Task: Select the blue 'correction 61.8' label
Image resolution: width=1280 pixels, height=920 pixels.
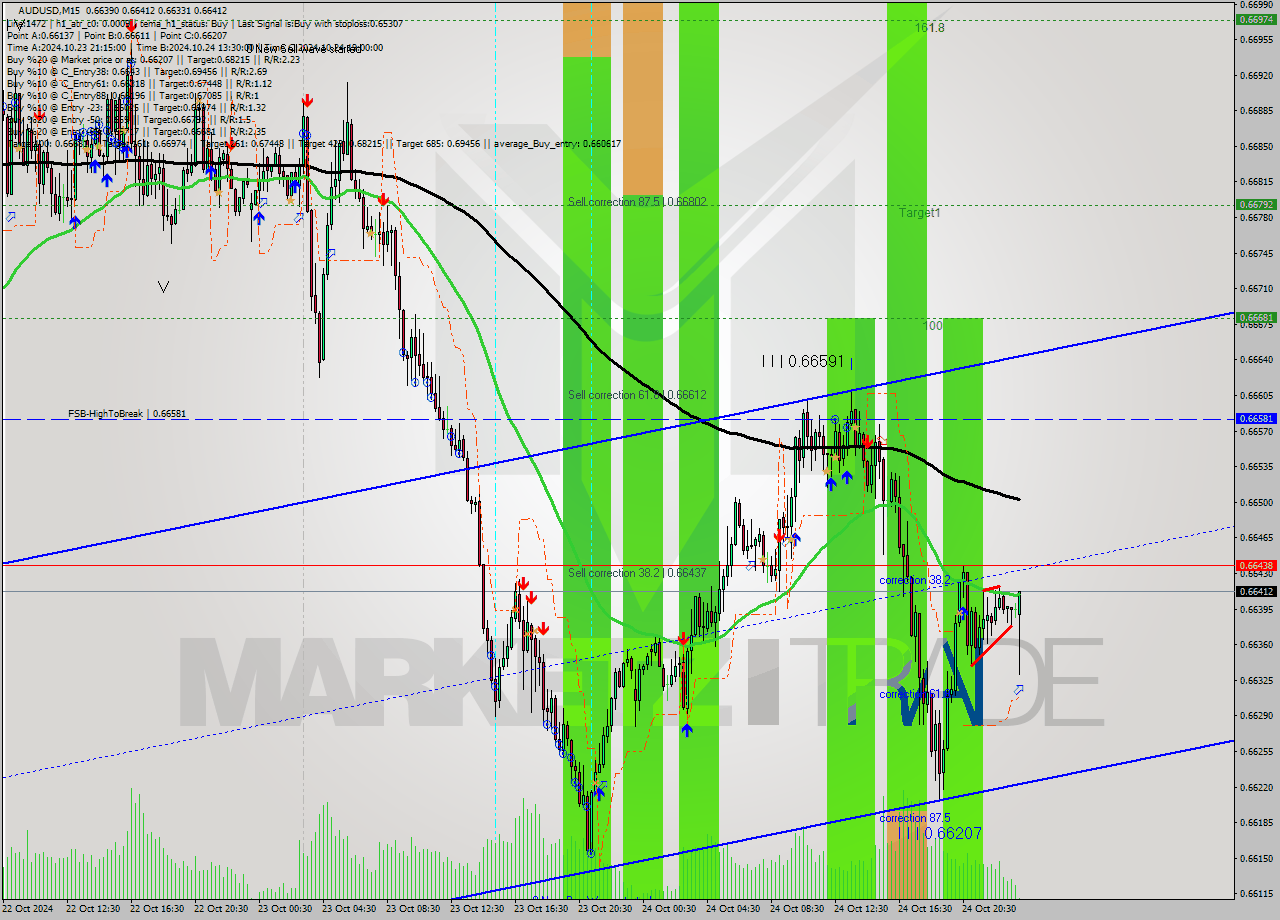Action: (914, 694)
